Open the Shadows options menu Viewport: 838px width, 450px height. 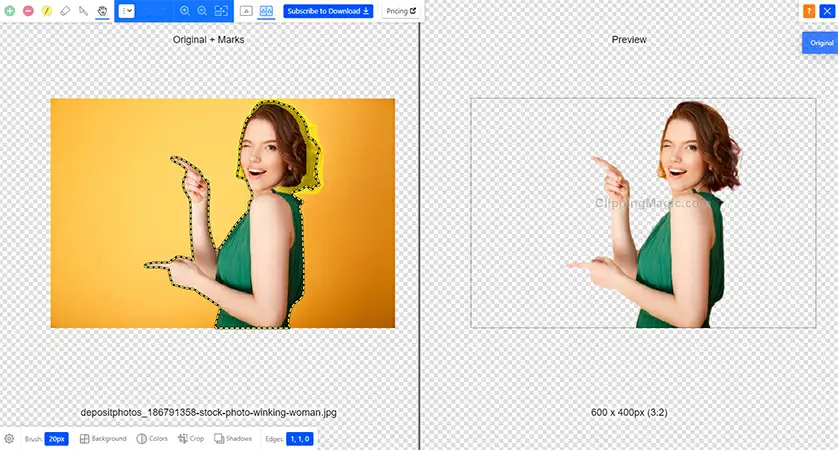tap(233, 439)
